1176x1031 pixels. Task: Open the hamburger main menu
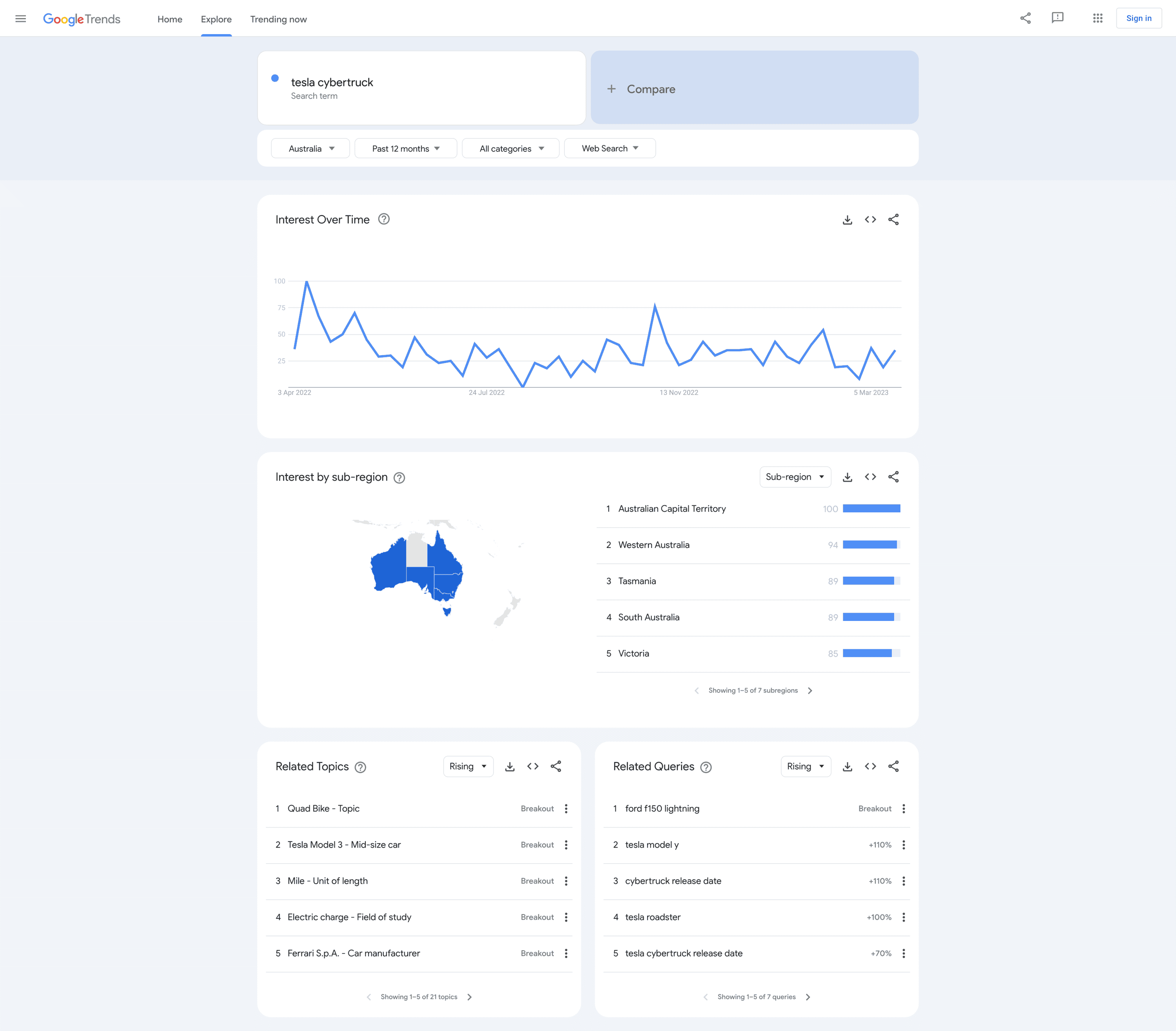coord(21,18)
